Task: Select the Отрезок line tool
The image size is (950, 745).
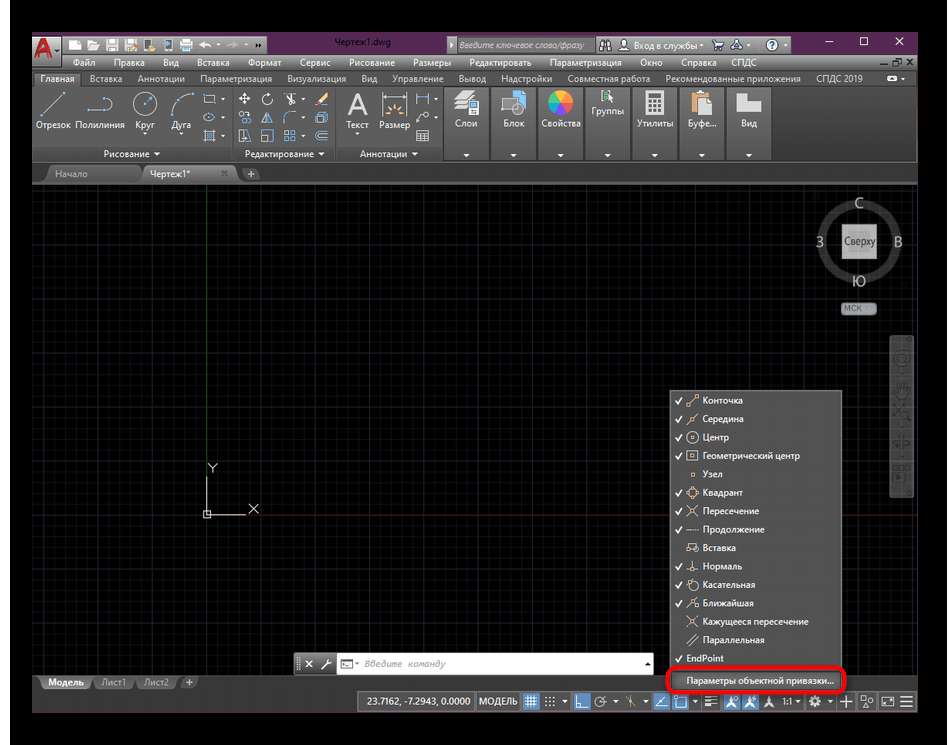Action: [x=53, y=109]
